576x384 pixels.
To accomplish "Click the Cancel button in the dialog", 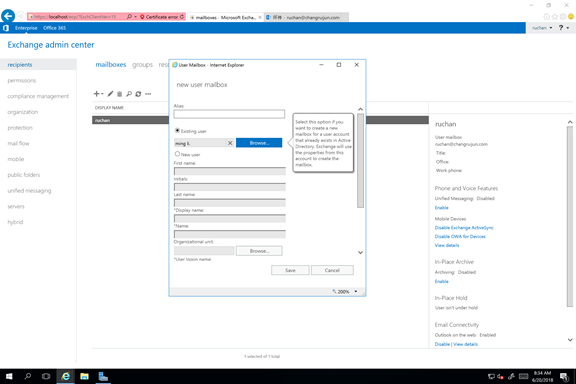I will pos(332,270).
